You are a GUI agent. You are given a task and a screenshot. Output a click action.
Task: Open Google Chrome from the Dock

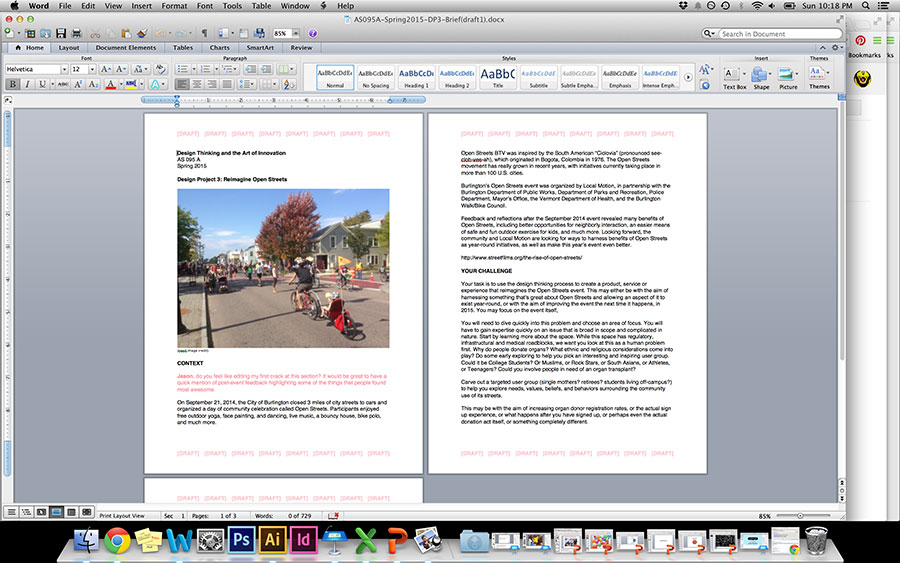coord(117,540)
